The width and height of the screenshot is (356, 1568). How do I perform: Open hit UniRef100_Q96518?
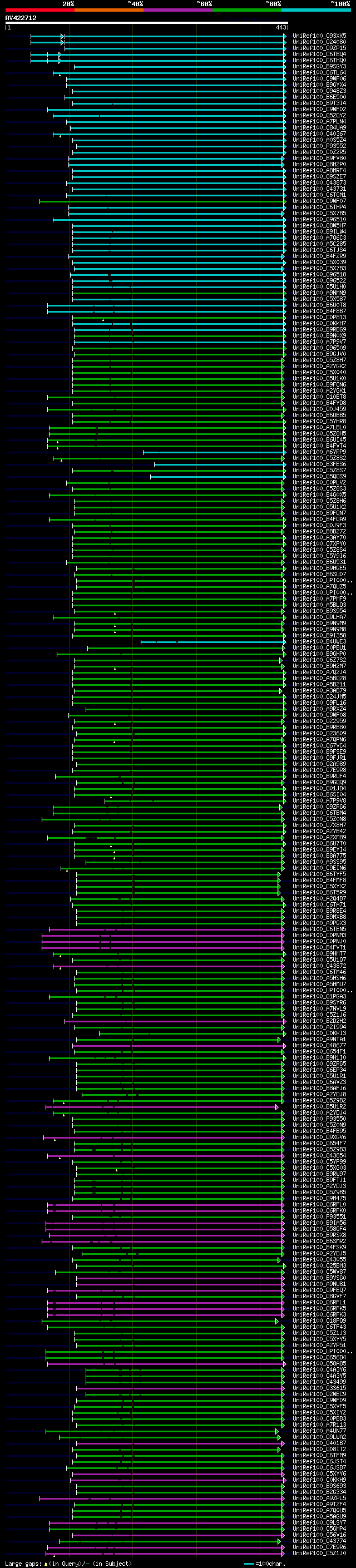tap(319, 275)
